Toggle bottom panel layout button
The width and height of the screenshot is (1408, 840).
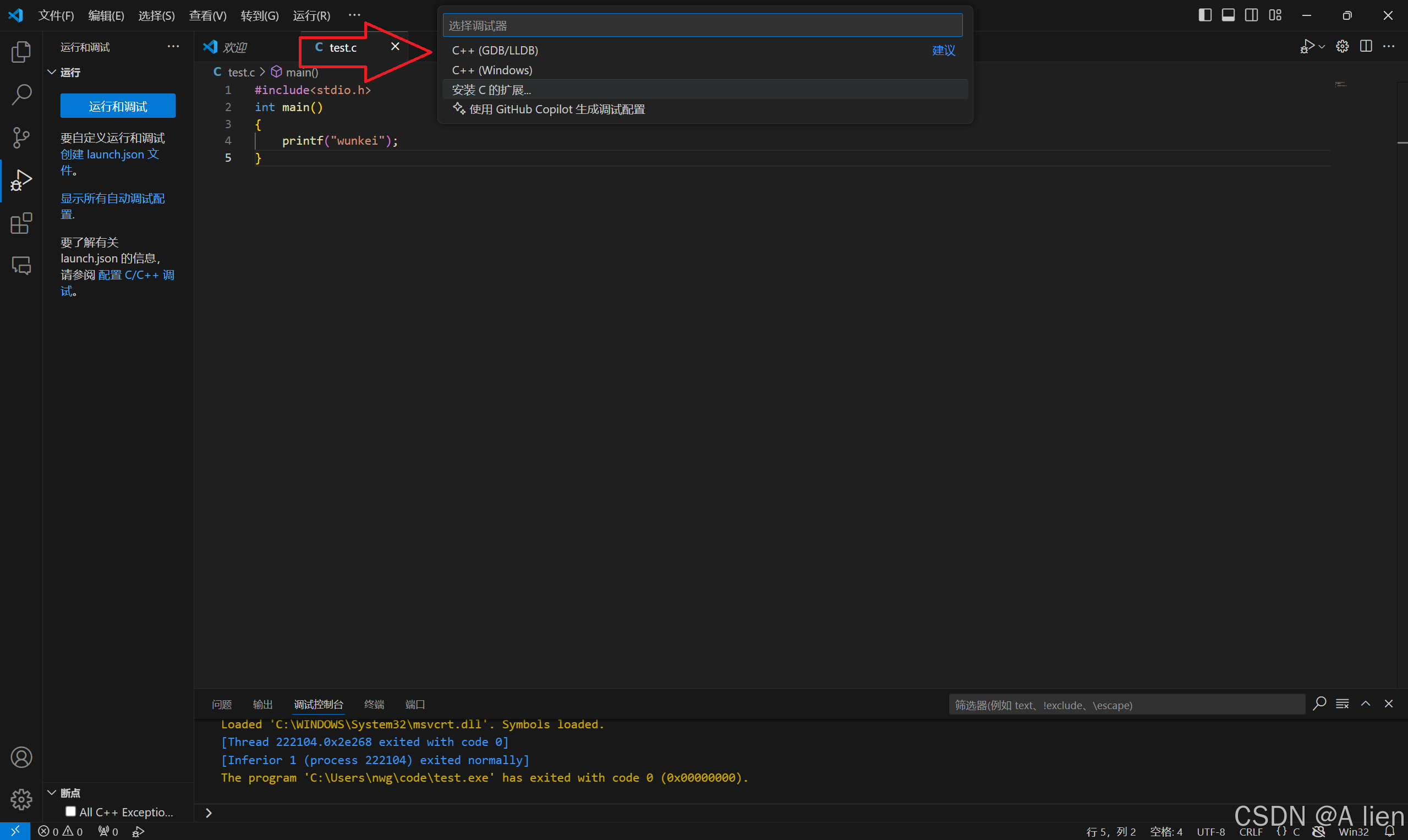pos(1228,15)
